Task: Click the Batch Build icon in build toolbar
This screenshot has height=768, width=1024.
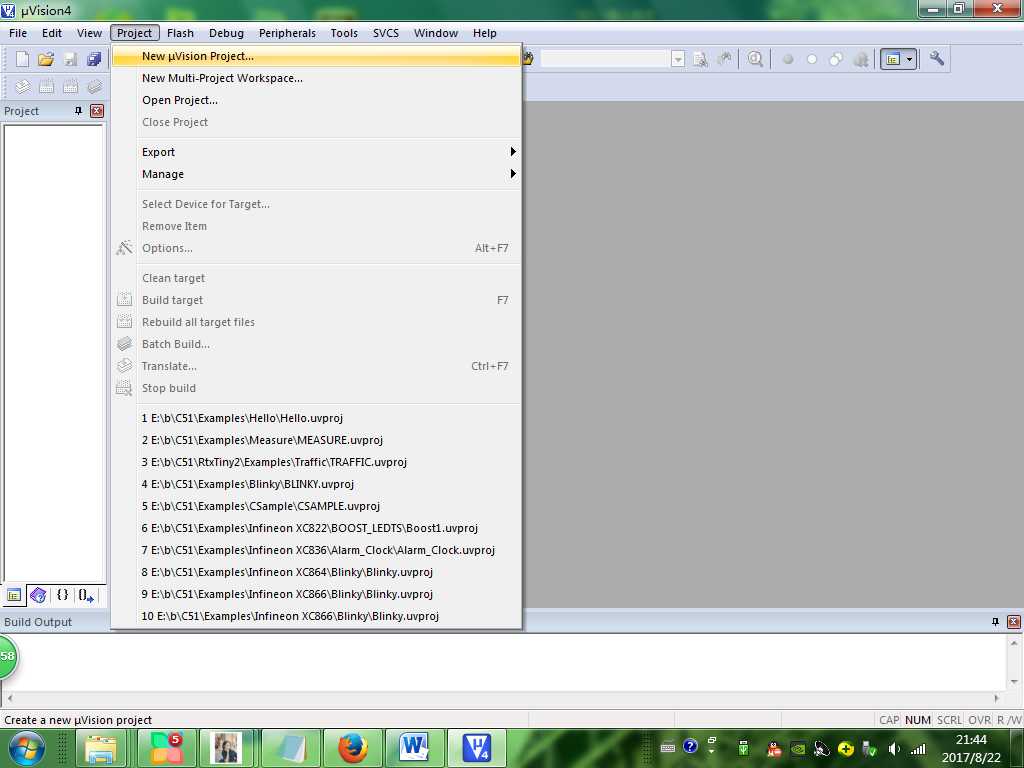Action: (95, 86)
